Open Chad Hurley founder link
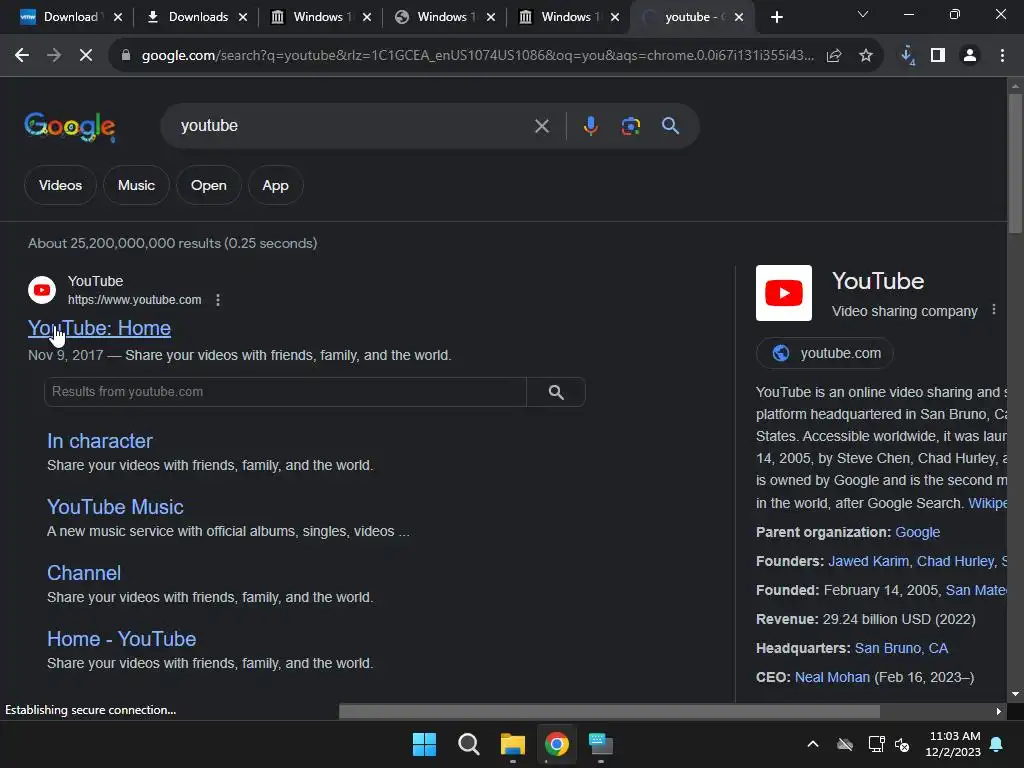Viewport: 1024px width, 768px height. click(x=955, y=561)
